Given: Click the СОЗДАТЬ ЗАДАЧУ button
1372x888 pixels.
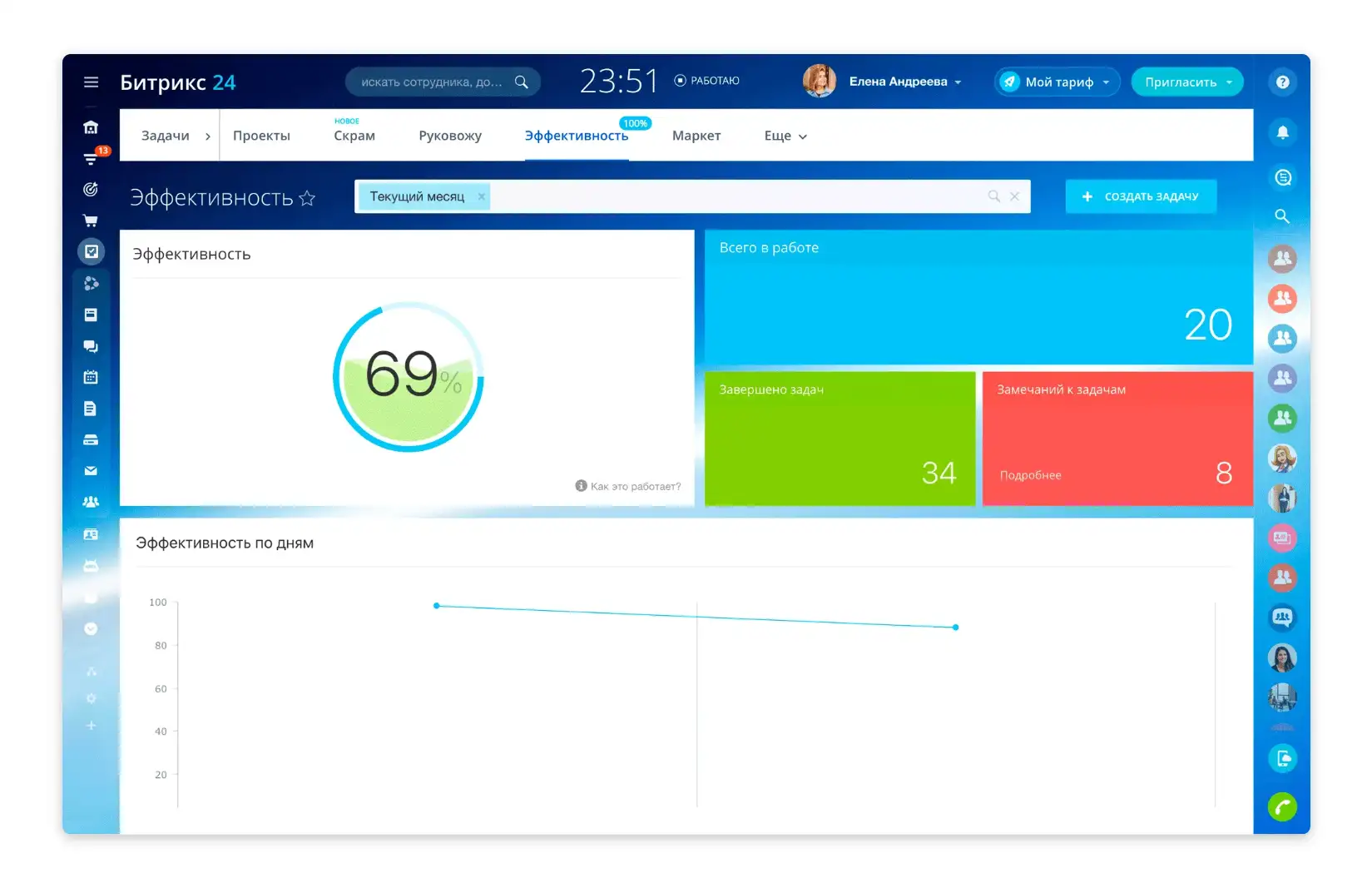Looking at the screenshot, I should pos(1141,196).
